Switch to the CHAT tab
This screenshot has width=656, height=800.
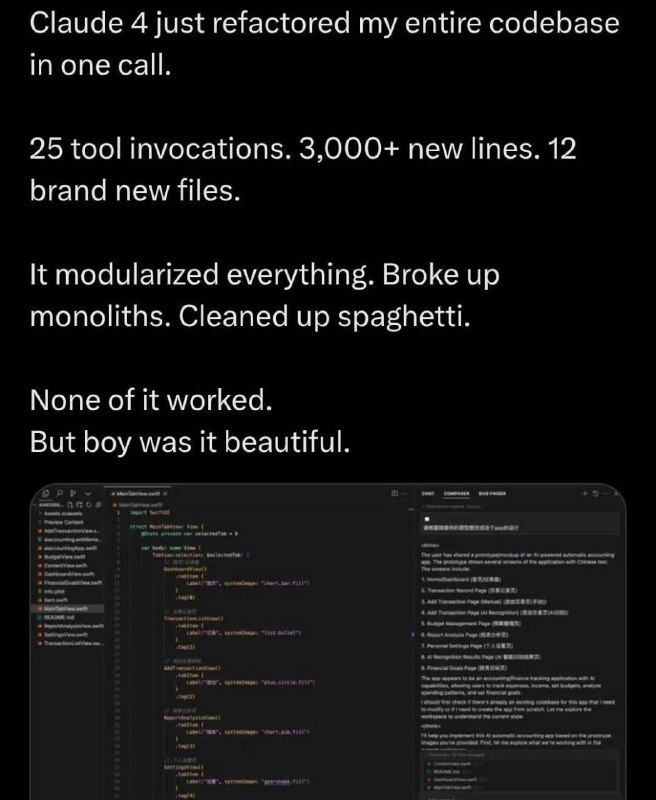coord(428,493)
